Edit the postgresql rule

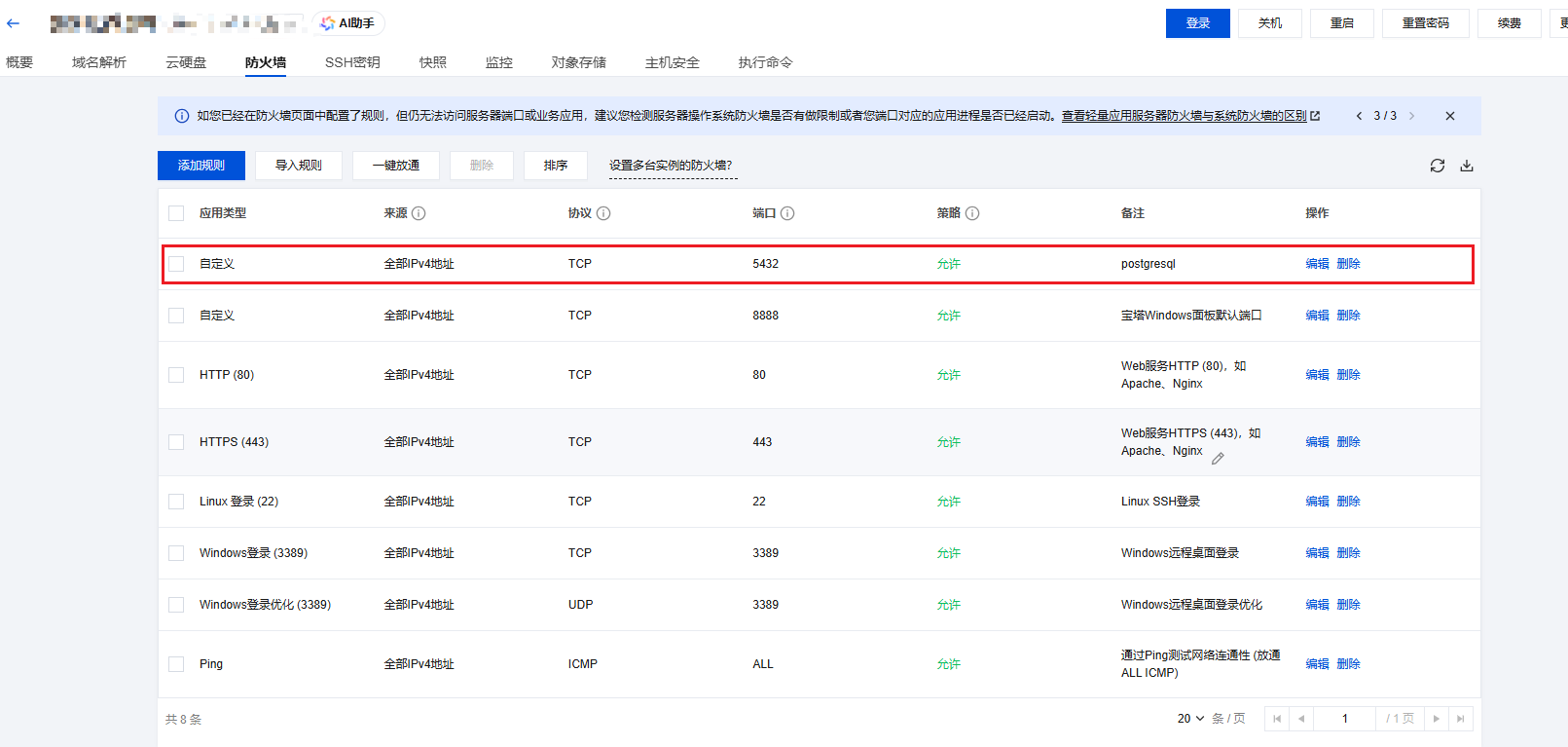(x=1317, y=264)
